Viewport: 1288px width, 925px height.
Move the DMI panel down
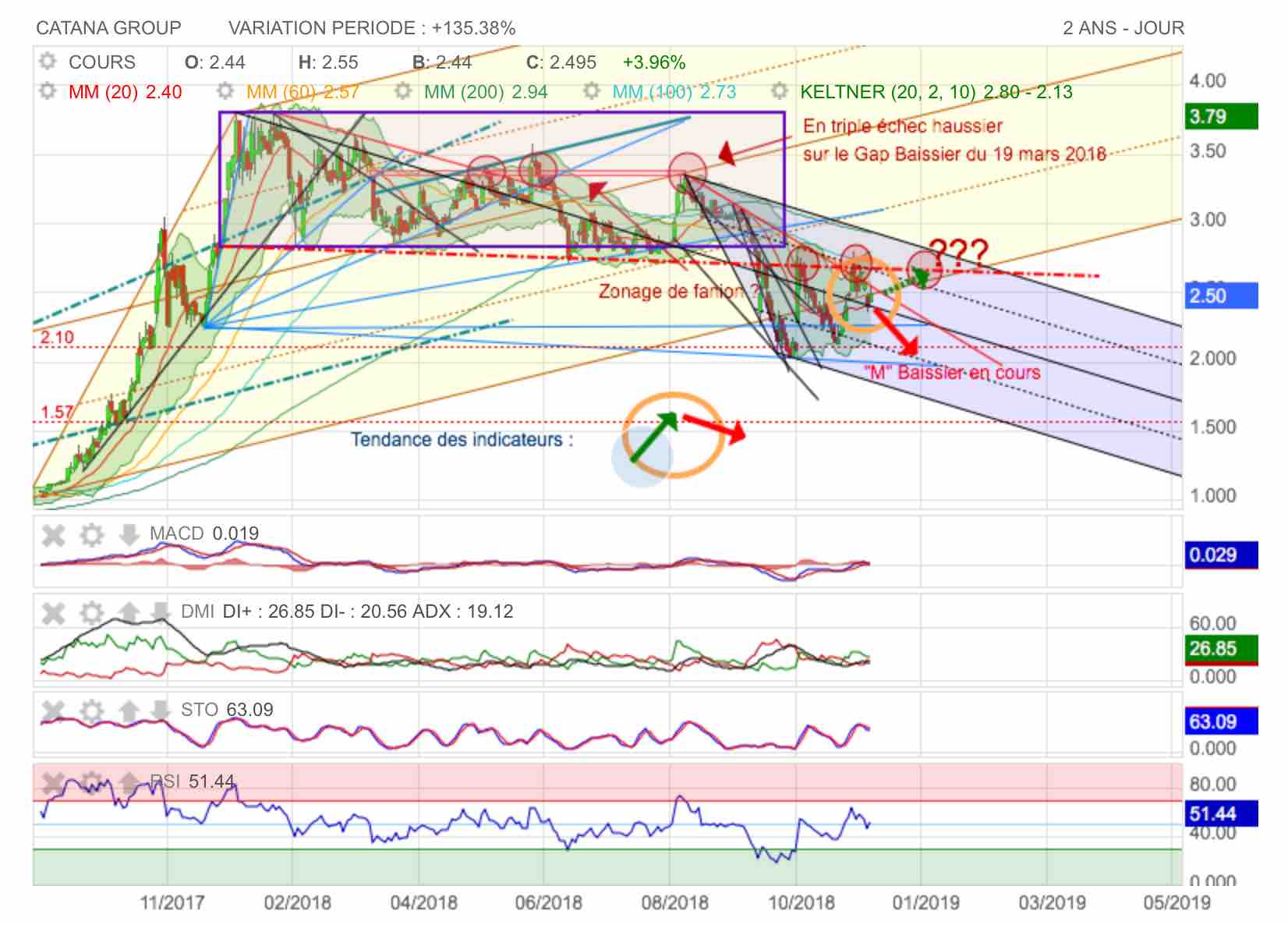(x=160, y=613)
